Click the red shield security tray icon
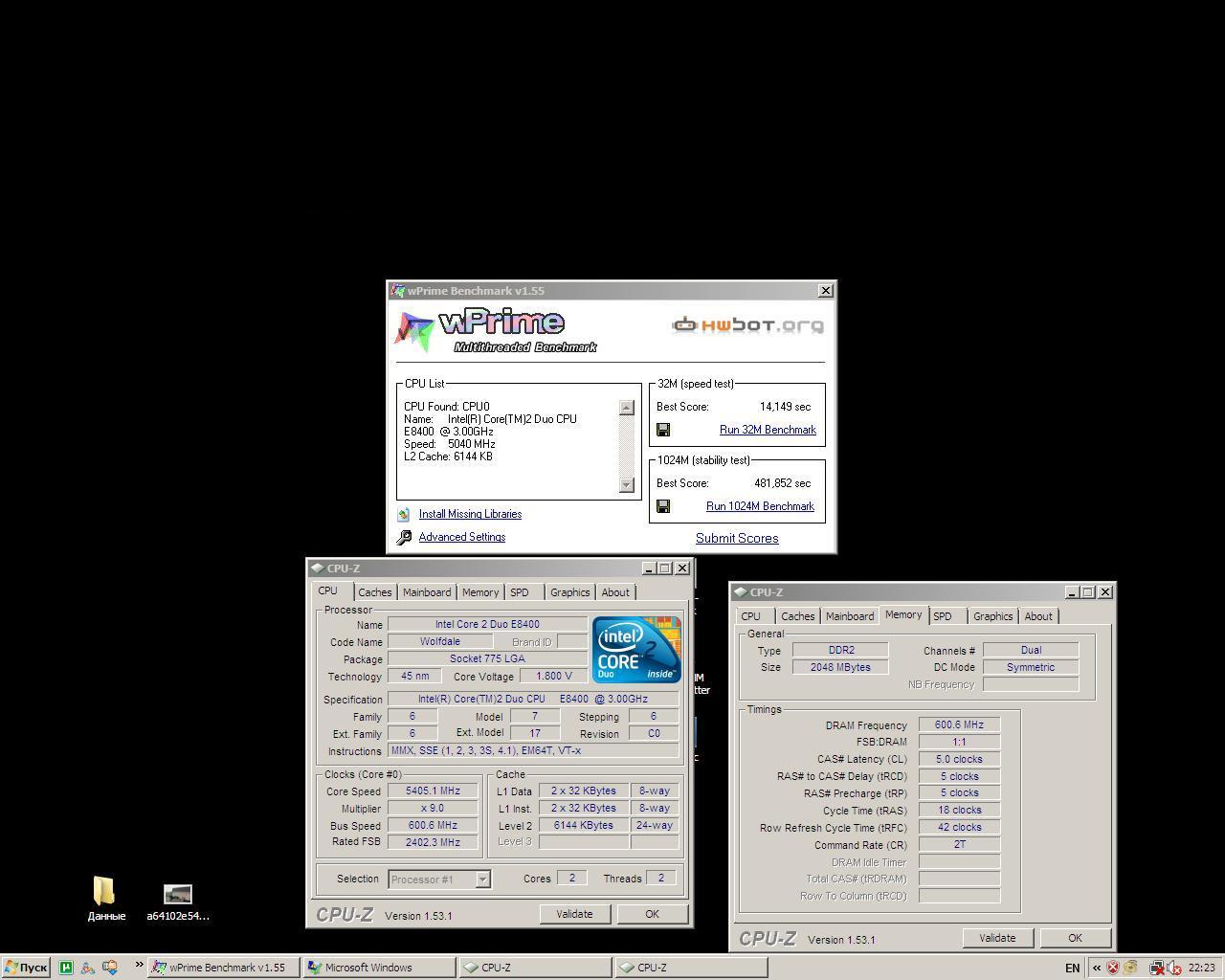The image size is (1225, 980). [1113, 968]
